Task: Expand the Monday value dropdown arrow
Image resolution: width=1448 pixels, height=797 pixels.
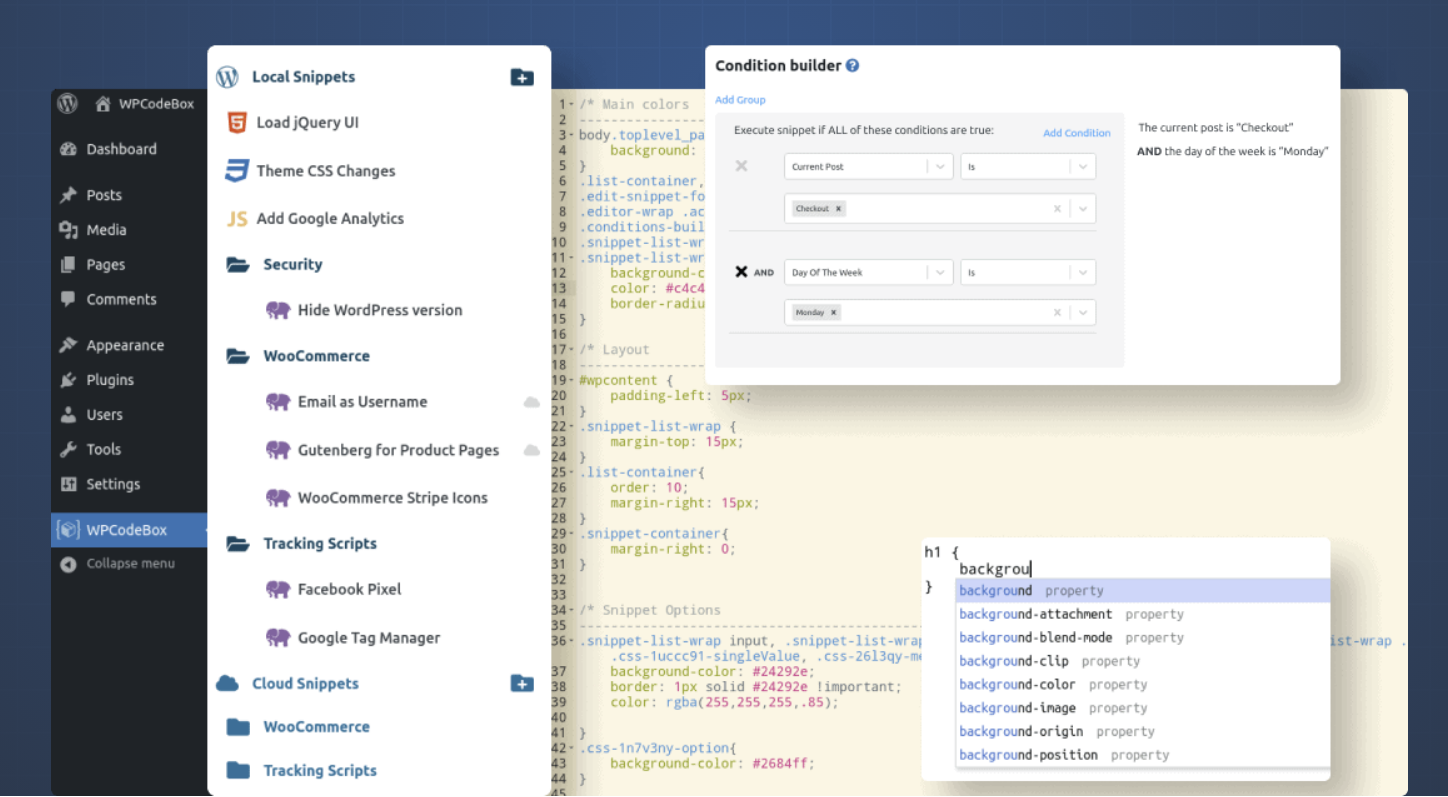Action: [x=1083, y=313]
